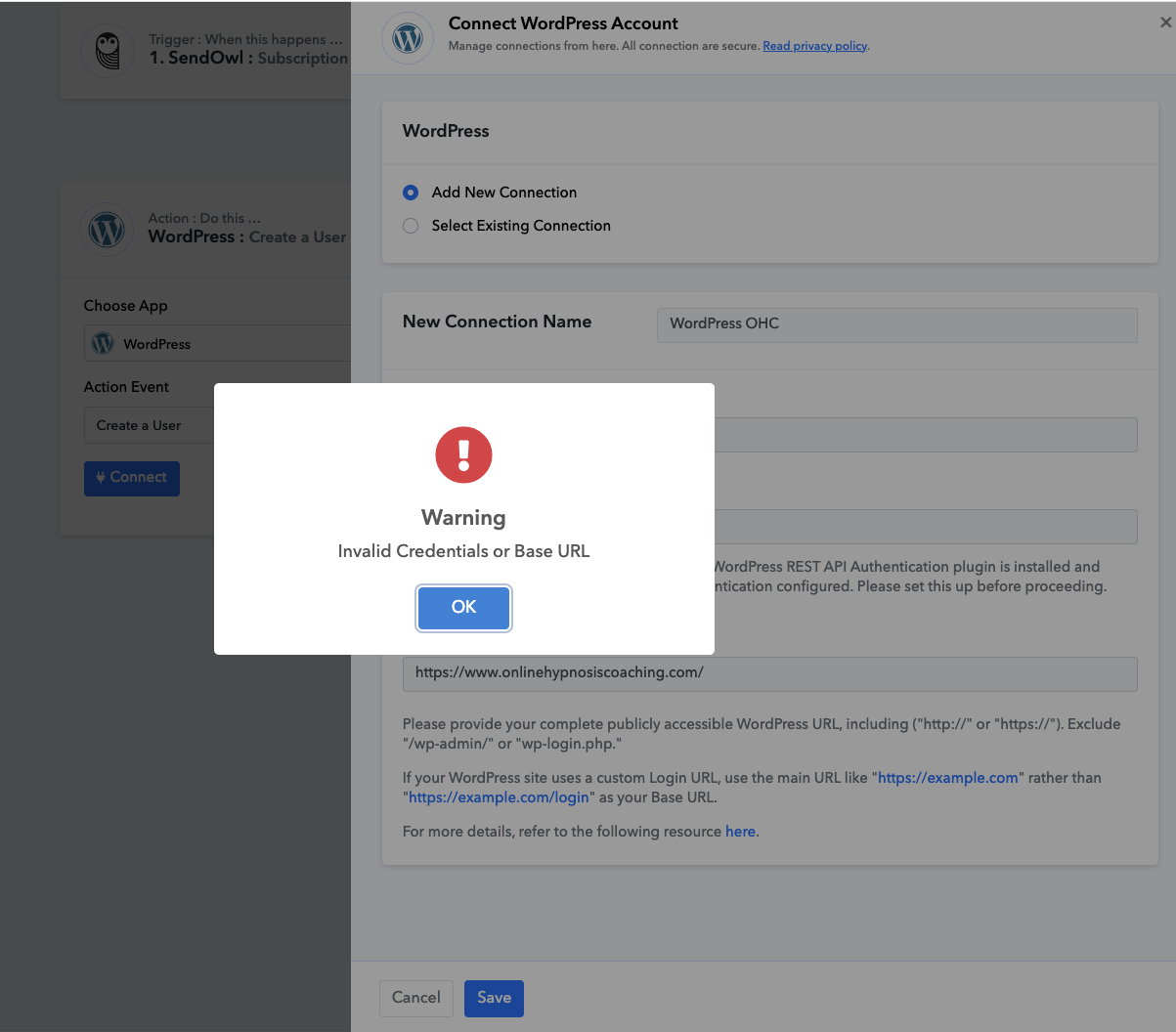Click the WordPress section heading
Image resolution: width=1176 pixels, height=1032 pixels.
pyautogui.click(x=446, y=131)
